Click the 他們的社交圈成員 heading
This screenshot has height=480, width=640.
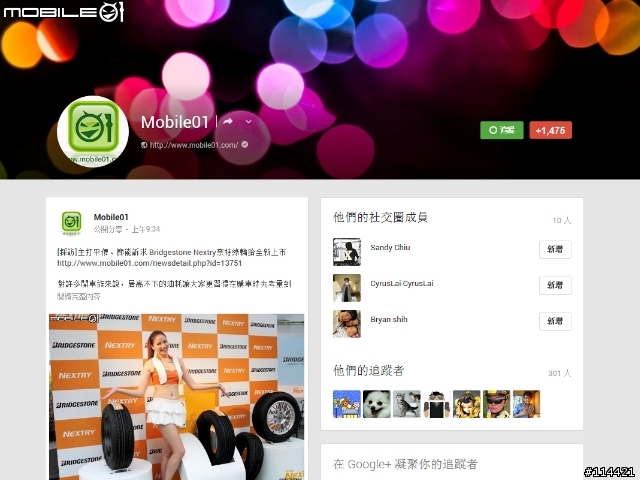tap(380, 218)
